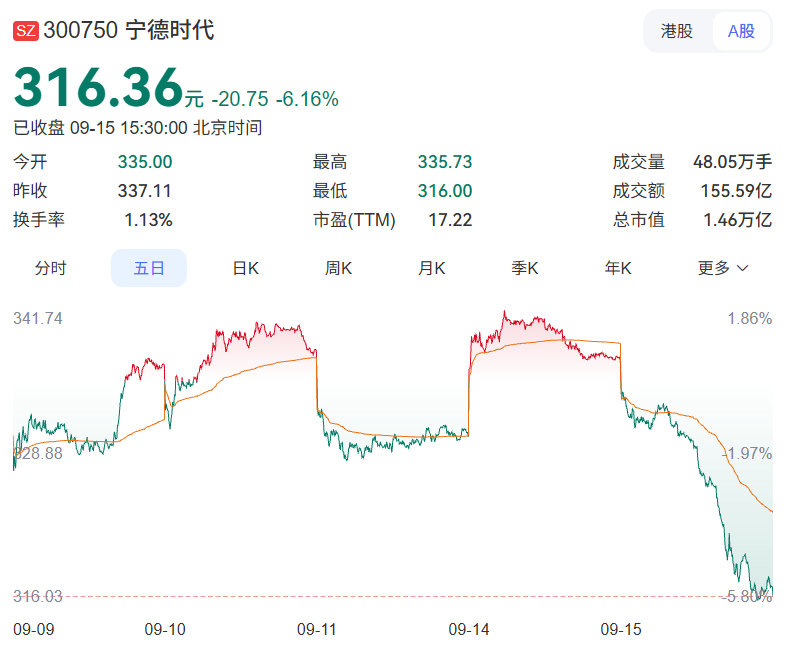Click the 09-10 date axis label
Viewport: 789px width, 650px height.
[x=165, y=629]
